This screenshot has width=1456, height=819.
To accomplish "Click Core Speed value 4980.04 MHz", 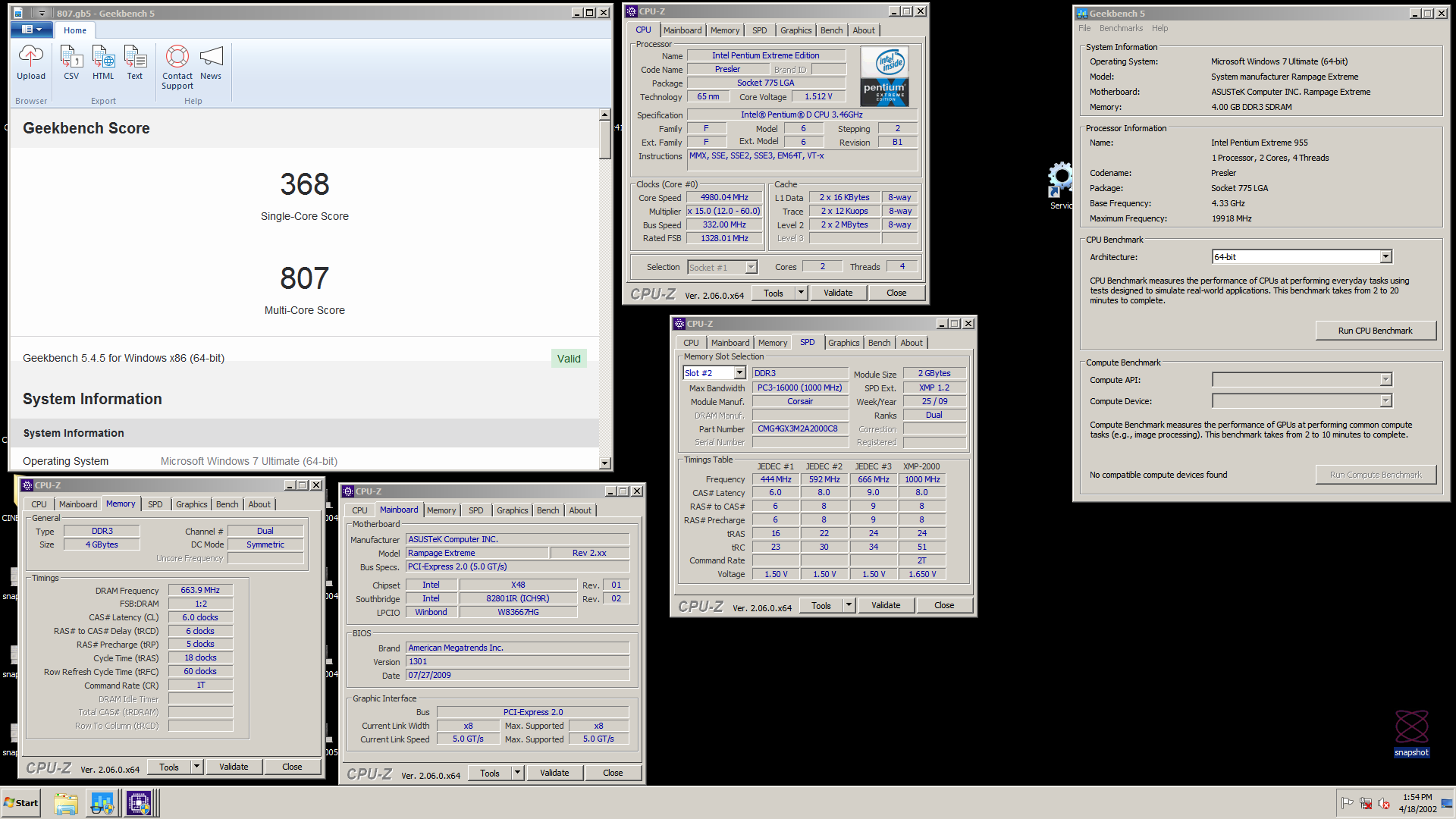I will click(x=724, y=197).
